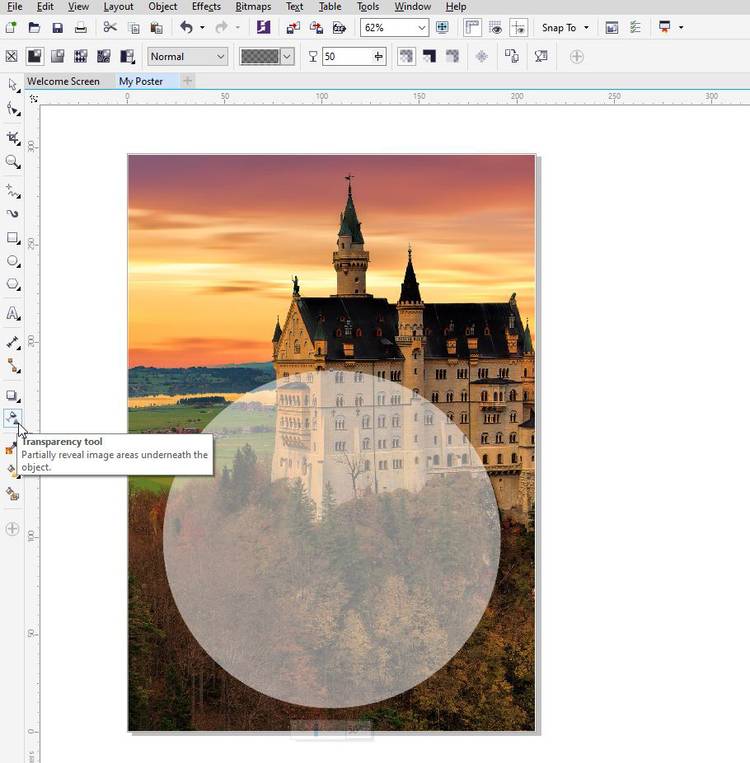This screenshot has width=750, height=763.
Task: Select the Connector tool
Action: tap(13, 366)
